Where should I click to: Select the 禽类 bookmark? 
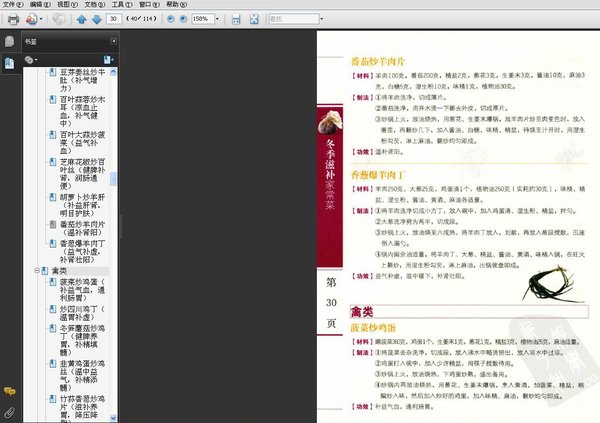(x=59, y=271)
